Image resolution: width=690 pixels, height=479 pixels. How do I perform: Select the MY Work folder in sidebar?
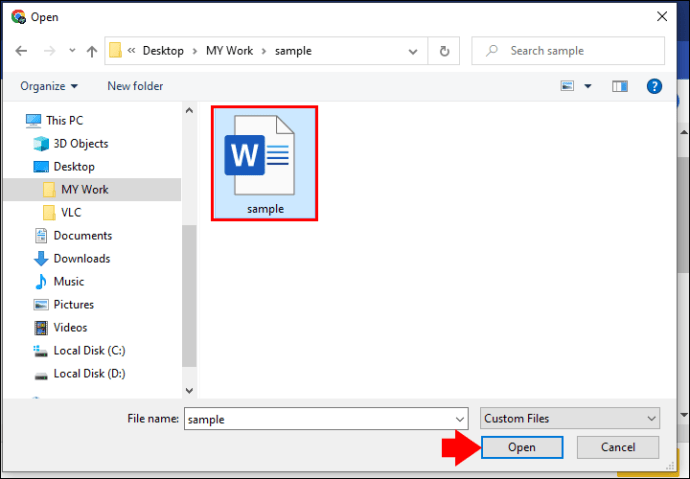(x=92, y=190)
